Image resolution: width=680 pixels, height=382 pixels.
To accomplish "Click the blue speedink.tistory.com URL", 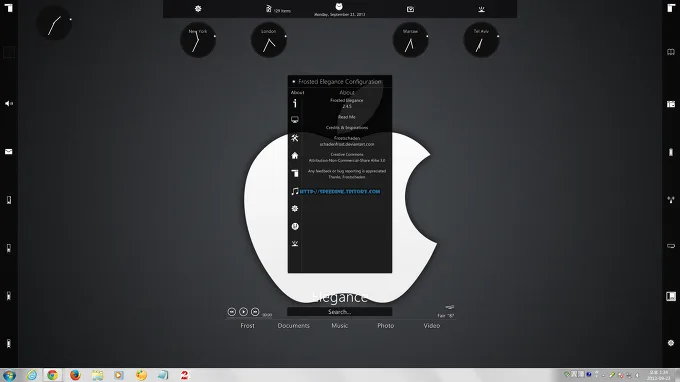I will coord(340,191).
